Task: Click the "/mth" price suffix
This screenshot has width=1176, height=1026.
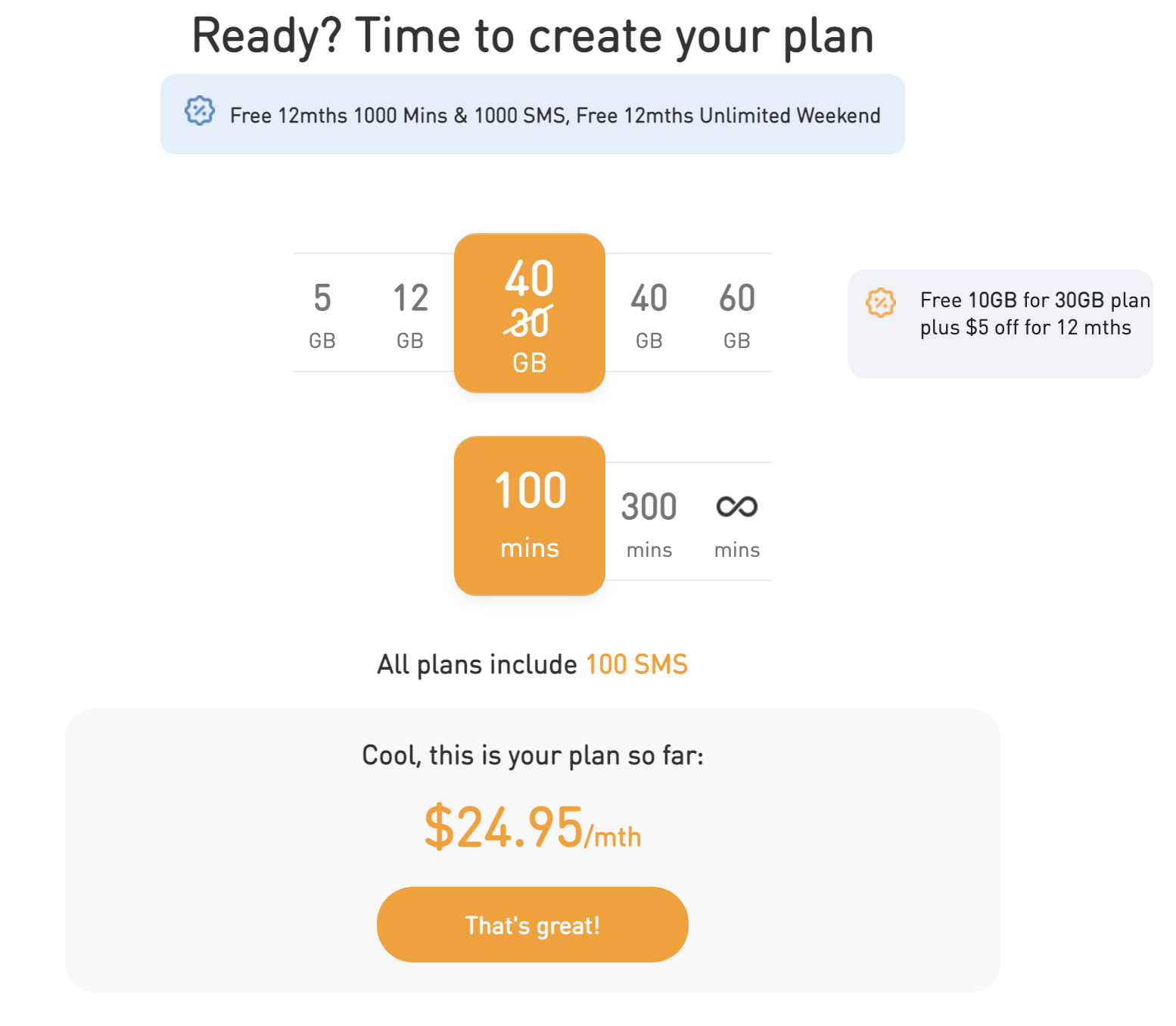Action: click(614, 837)
